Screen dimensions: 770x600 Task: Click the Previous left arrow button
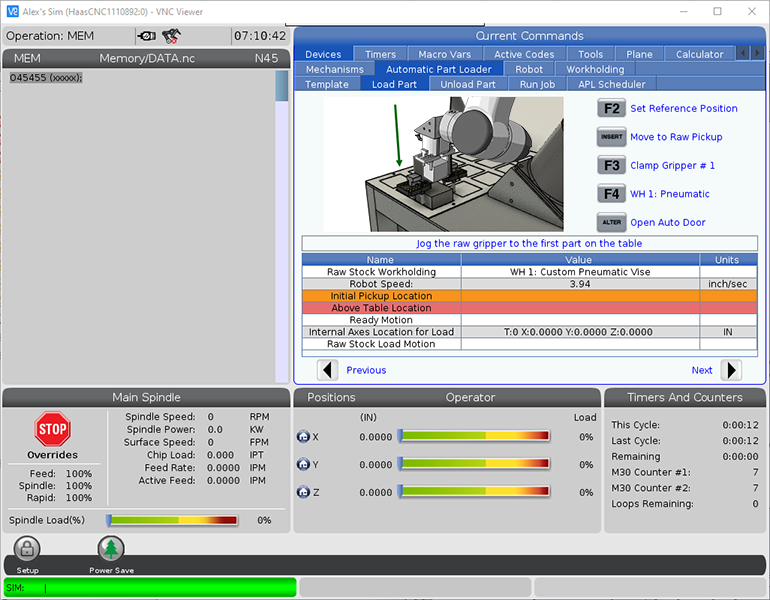[328, 370]
